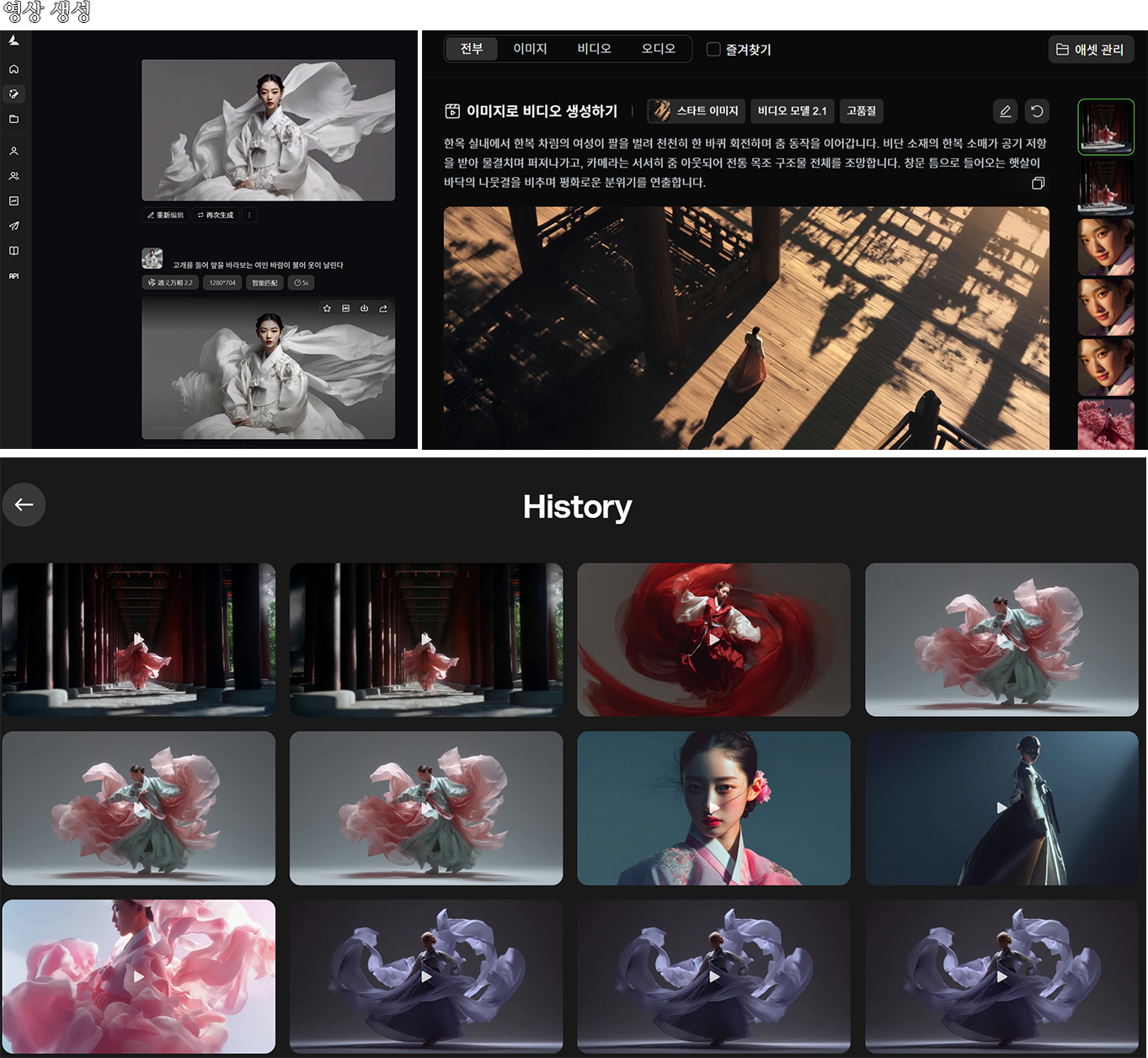
Task: Select the pink blossom thumbnail in side strip
Action: (x=1106, y=428)
